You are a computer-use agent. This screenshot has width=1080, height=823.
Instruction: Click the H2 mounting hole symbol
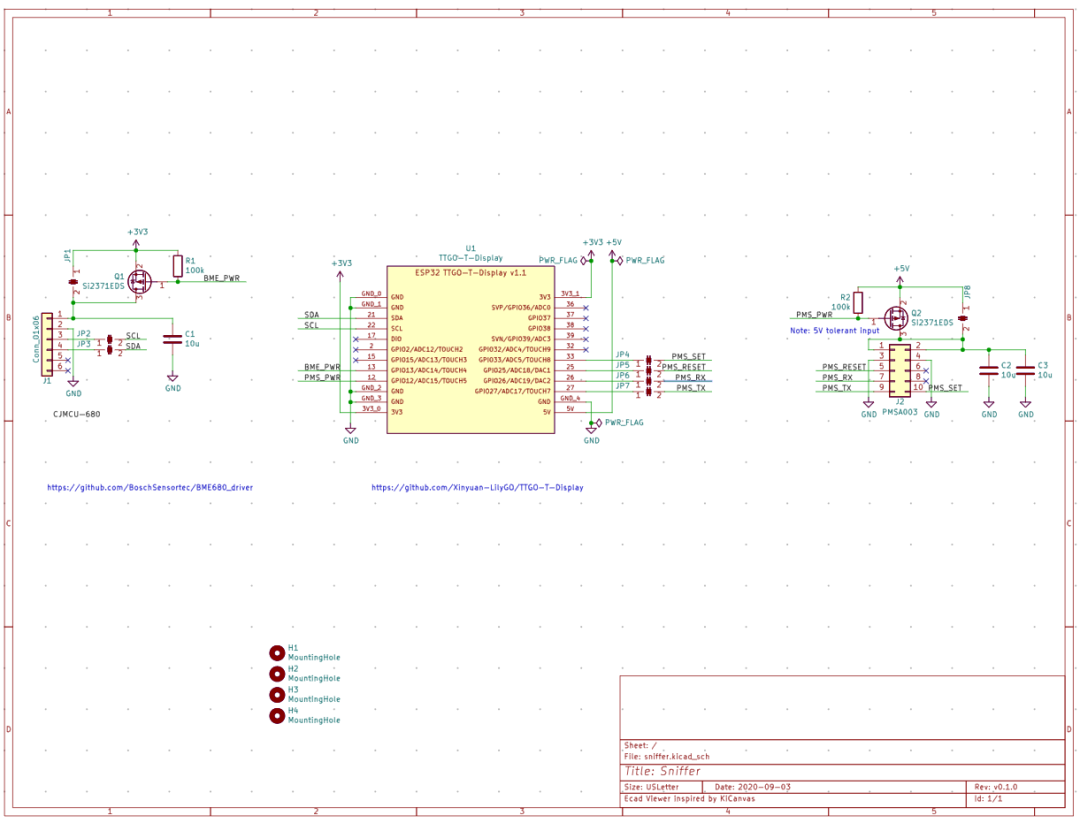pos(277,674)
